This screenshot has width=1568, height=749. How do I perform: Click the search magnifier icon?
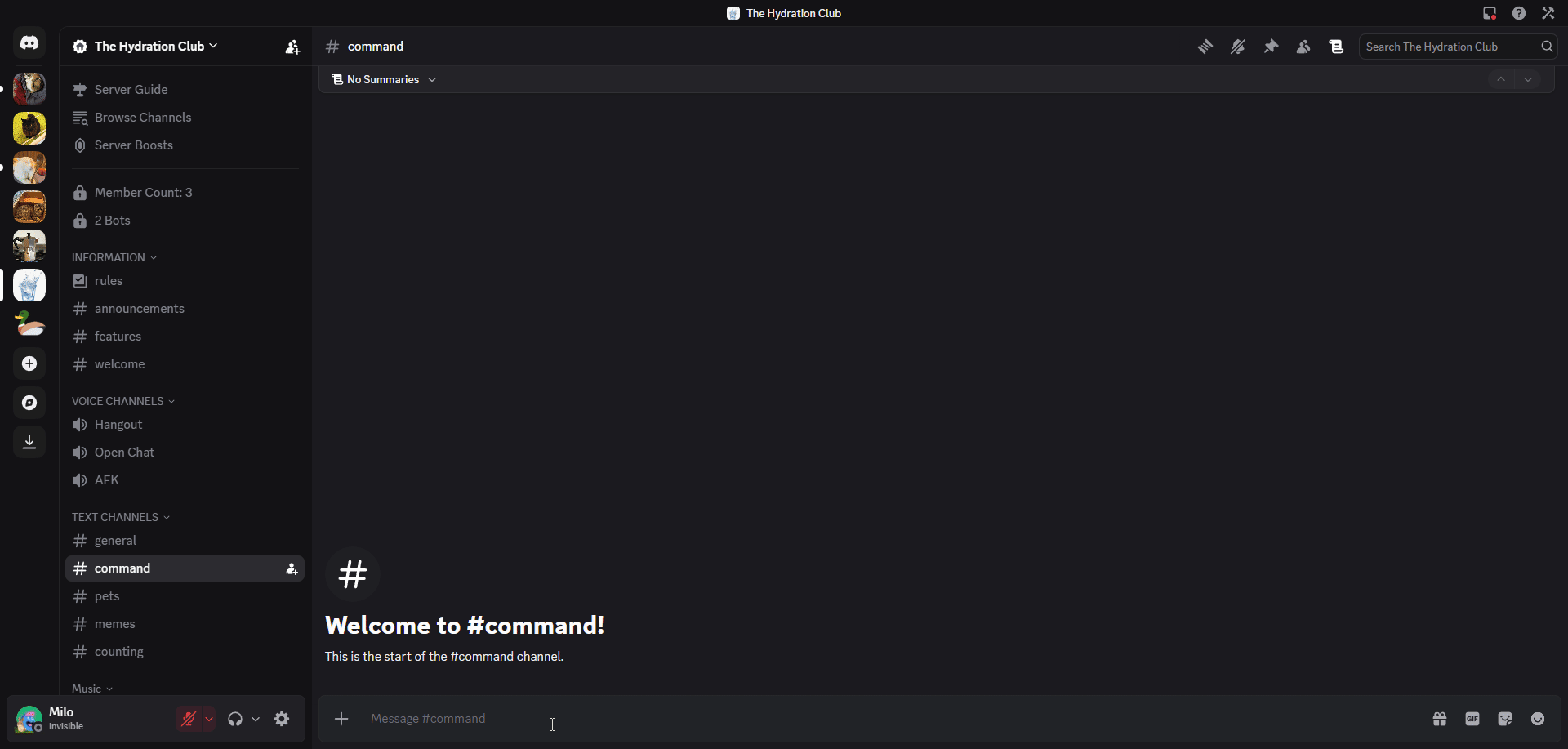point(1547,47)
